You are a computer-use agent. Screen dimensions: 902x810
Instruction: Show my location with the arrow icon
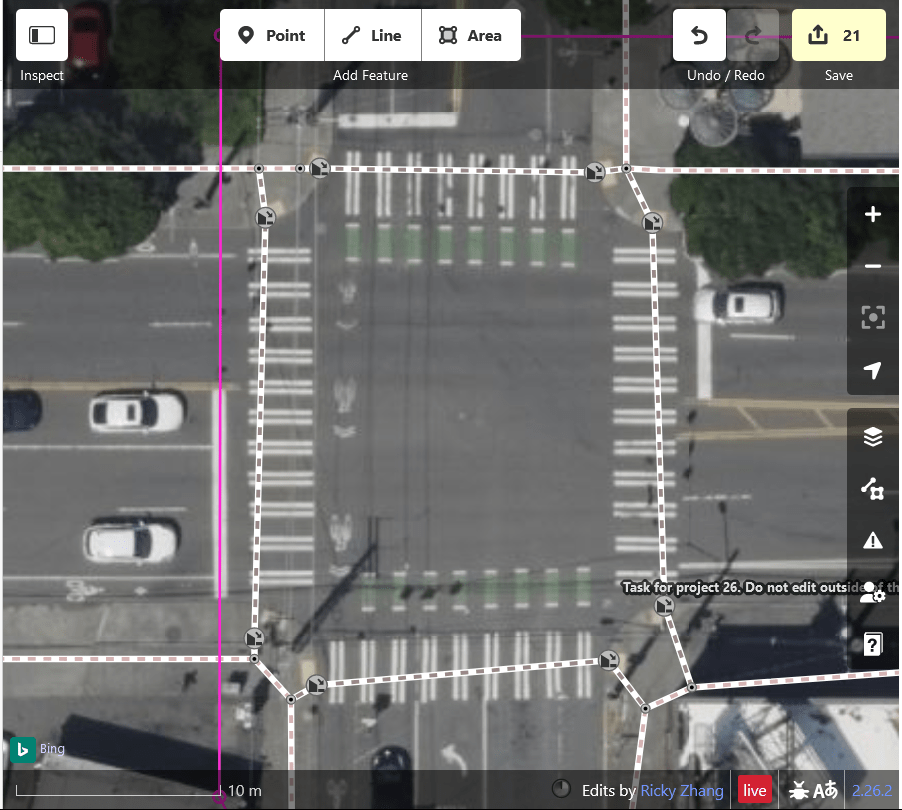click(x=873, y=369)
